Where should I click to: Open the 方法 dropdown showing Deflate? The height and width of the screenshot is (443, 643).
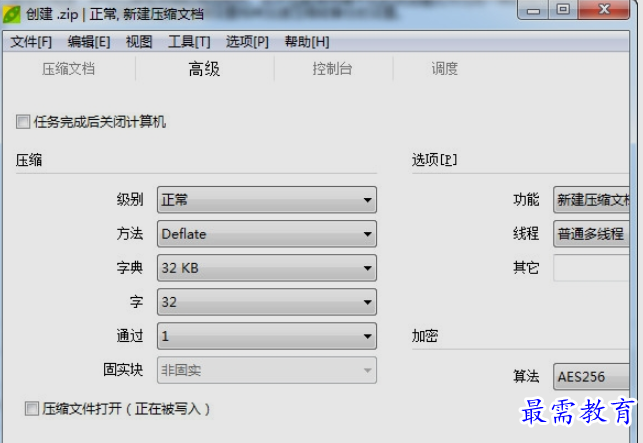tap(267, 234)
